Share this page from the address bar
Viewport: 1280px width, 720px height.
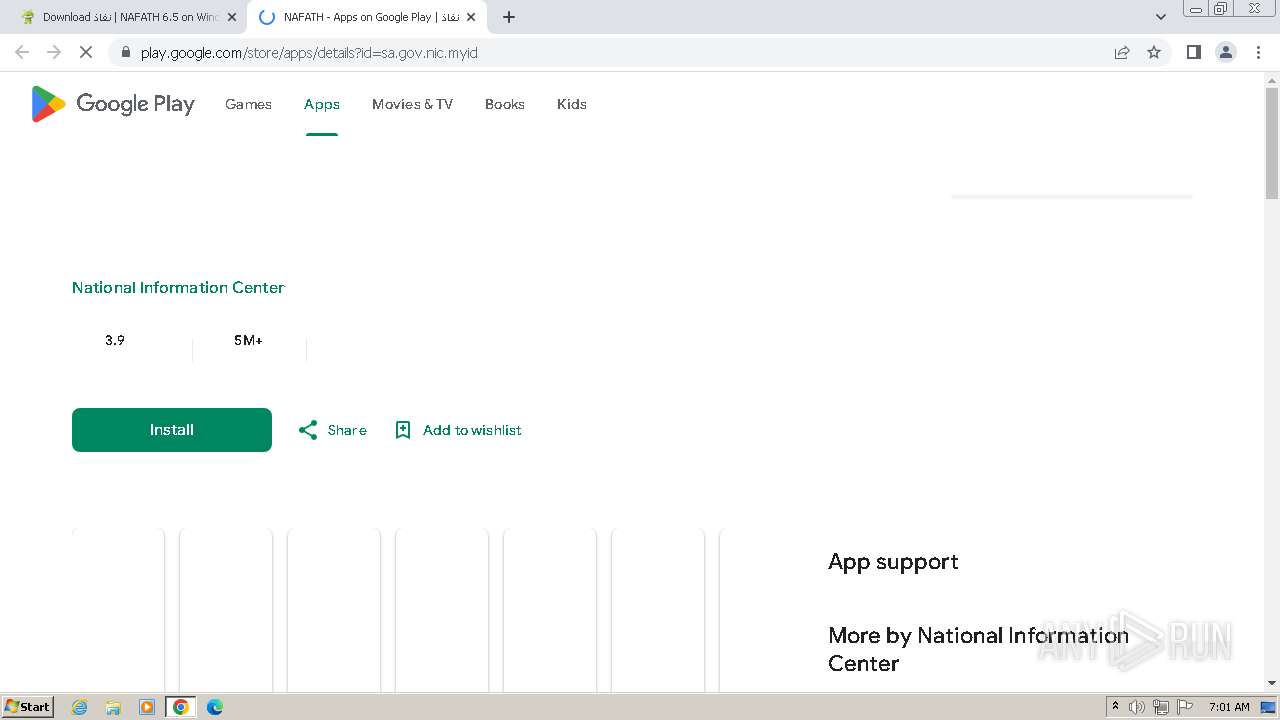coord(1122,52)
